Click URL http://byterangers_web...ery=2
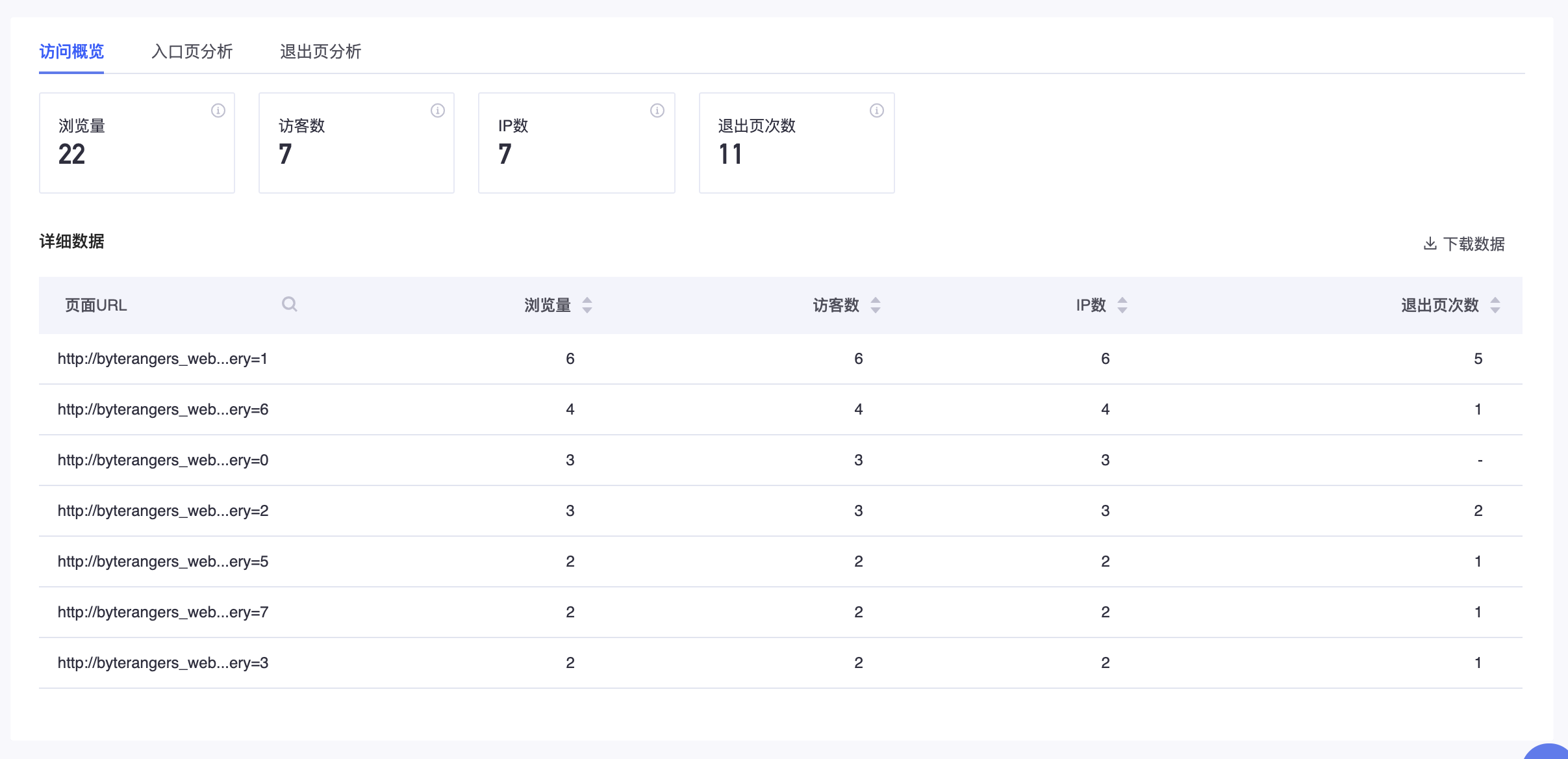 [x=163, y=511]
